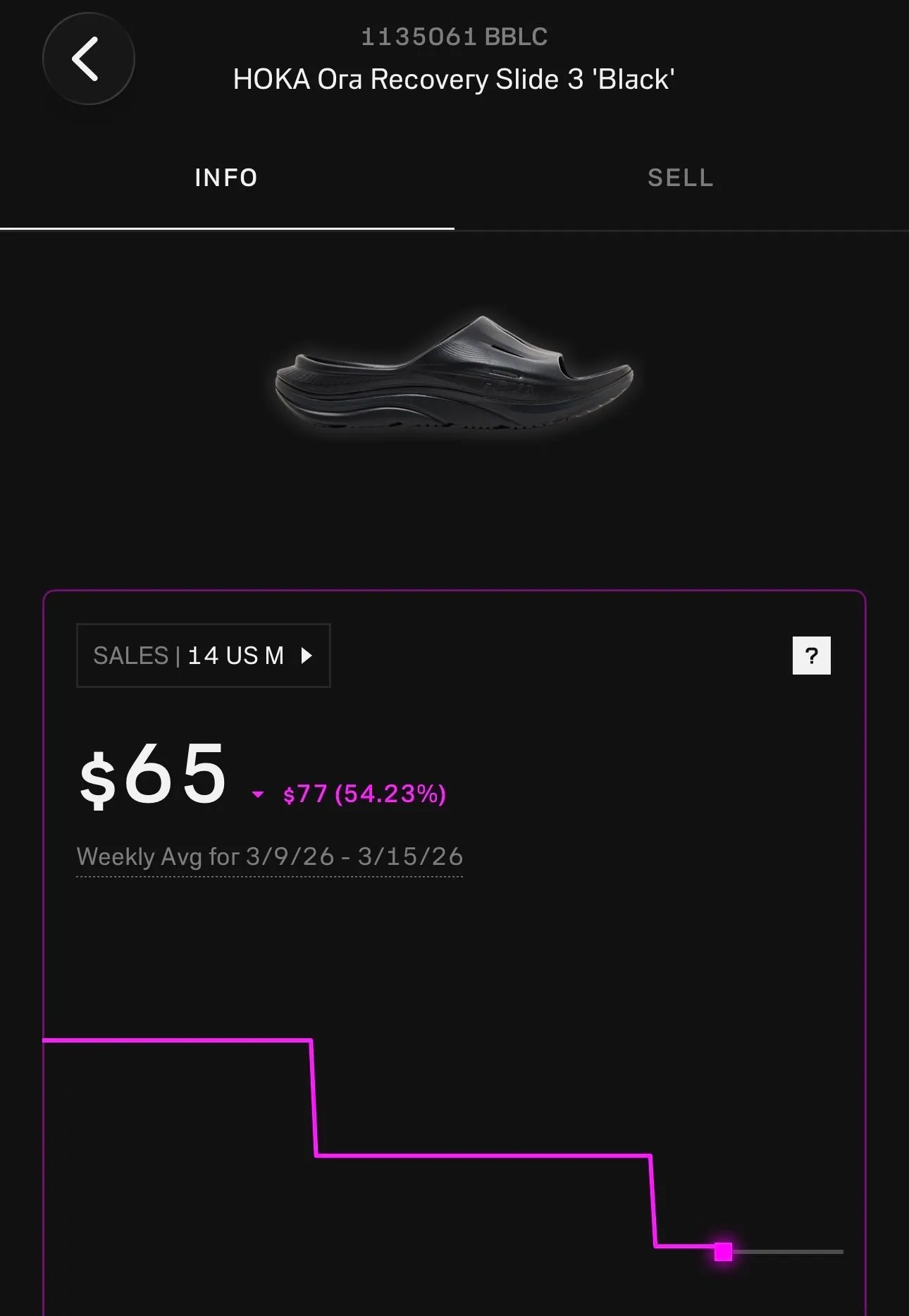Switch to the SELL tab
909x1316 pixels.
pos(681,178)
